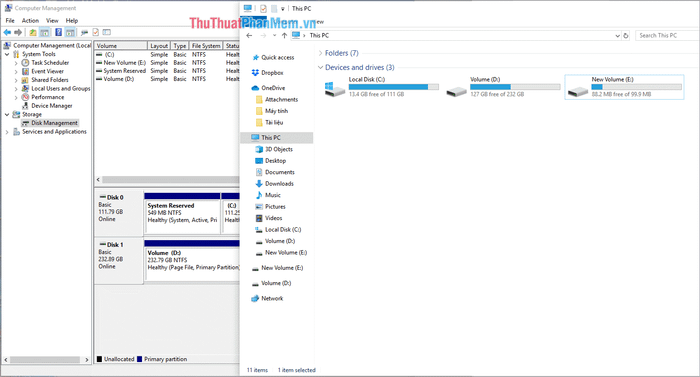Select Disk Management node in tree
This screenshot has height=377, width=700.
coord(54,123)
